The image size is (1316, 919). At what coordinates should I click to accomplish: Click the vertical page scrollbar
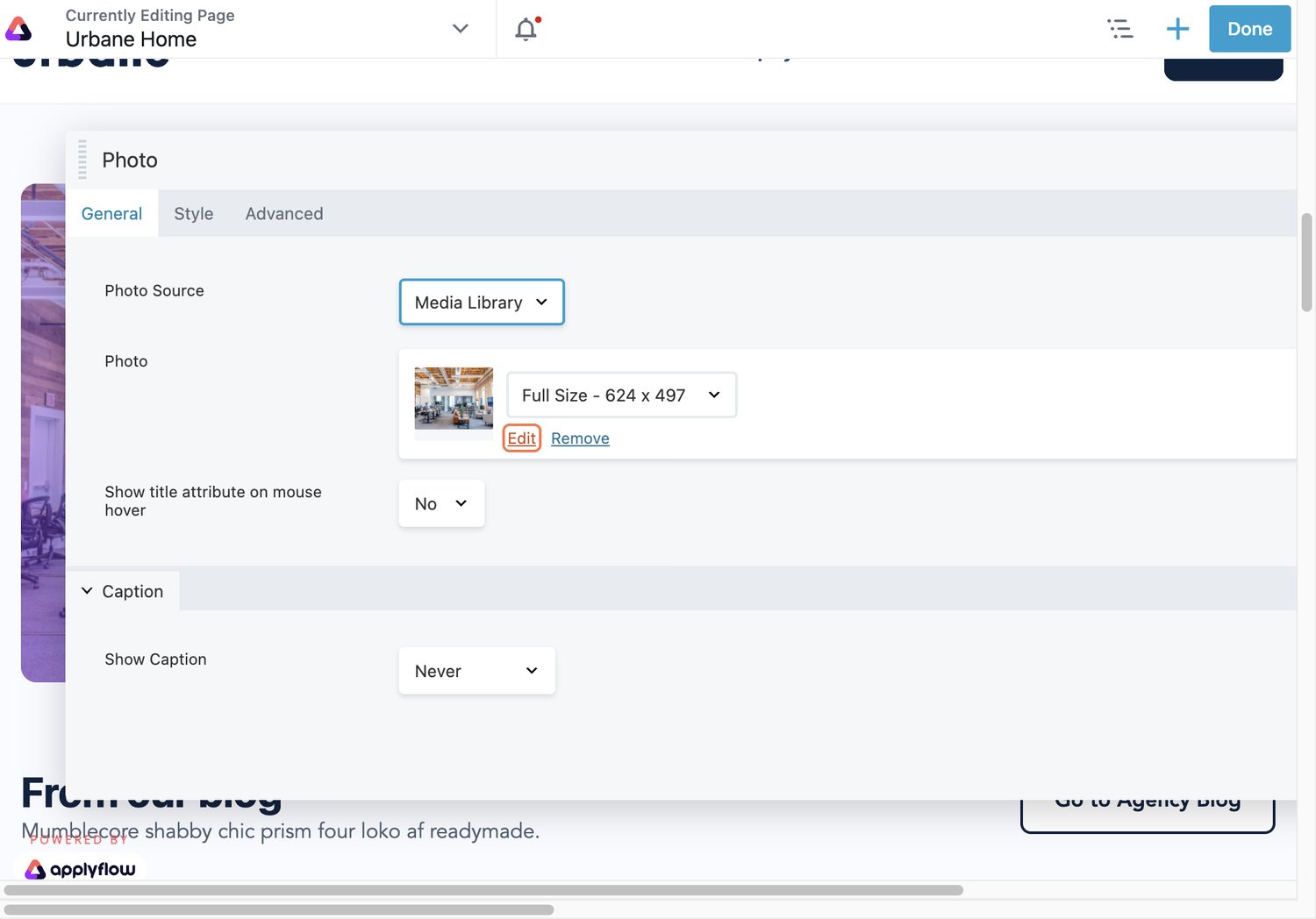(x=1306, y=261)
